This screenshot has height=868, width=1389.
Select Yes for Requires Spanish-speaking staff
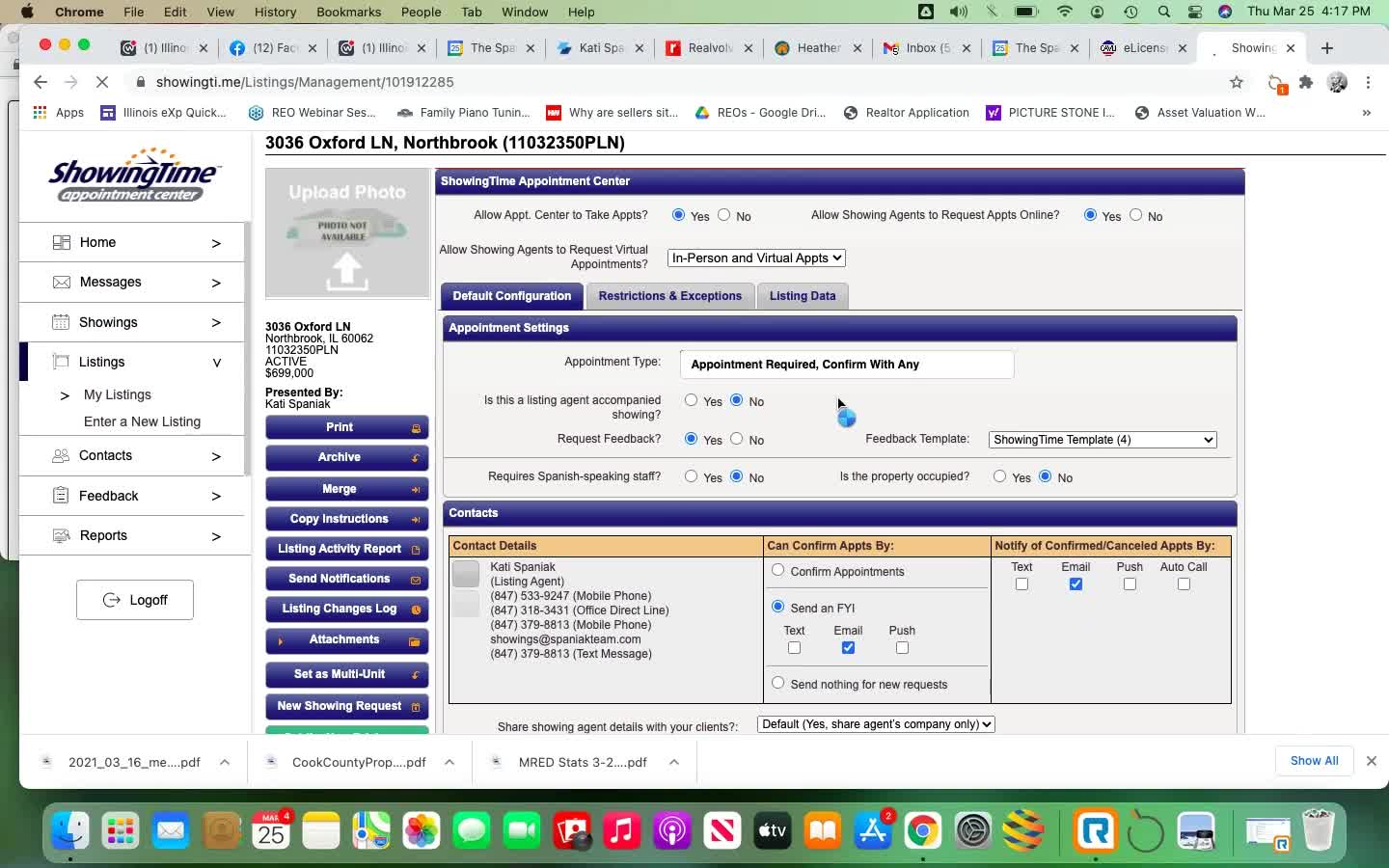(x=691, y=476)
